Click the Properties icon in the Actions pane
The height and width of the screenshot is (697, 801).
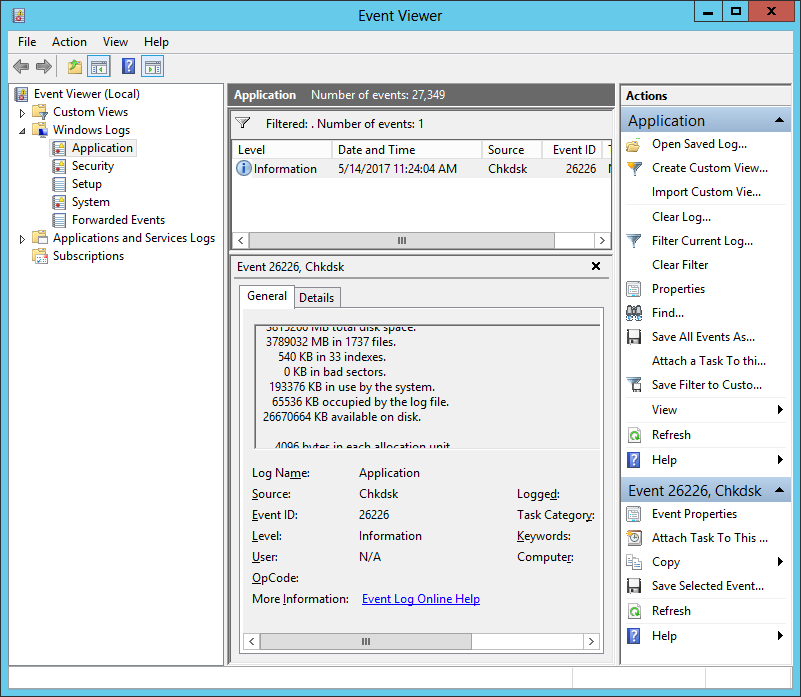point(634,289)
